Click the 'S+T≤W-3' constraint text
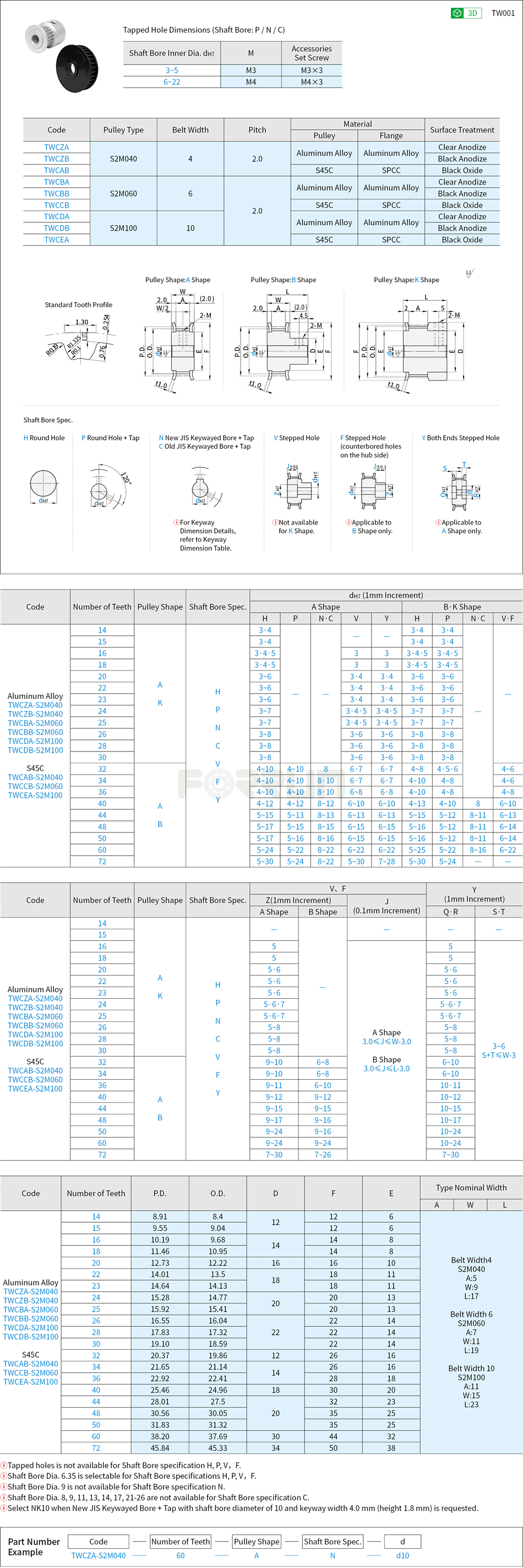The image size is (523, 1568). tap(499, 1055)
